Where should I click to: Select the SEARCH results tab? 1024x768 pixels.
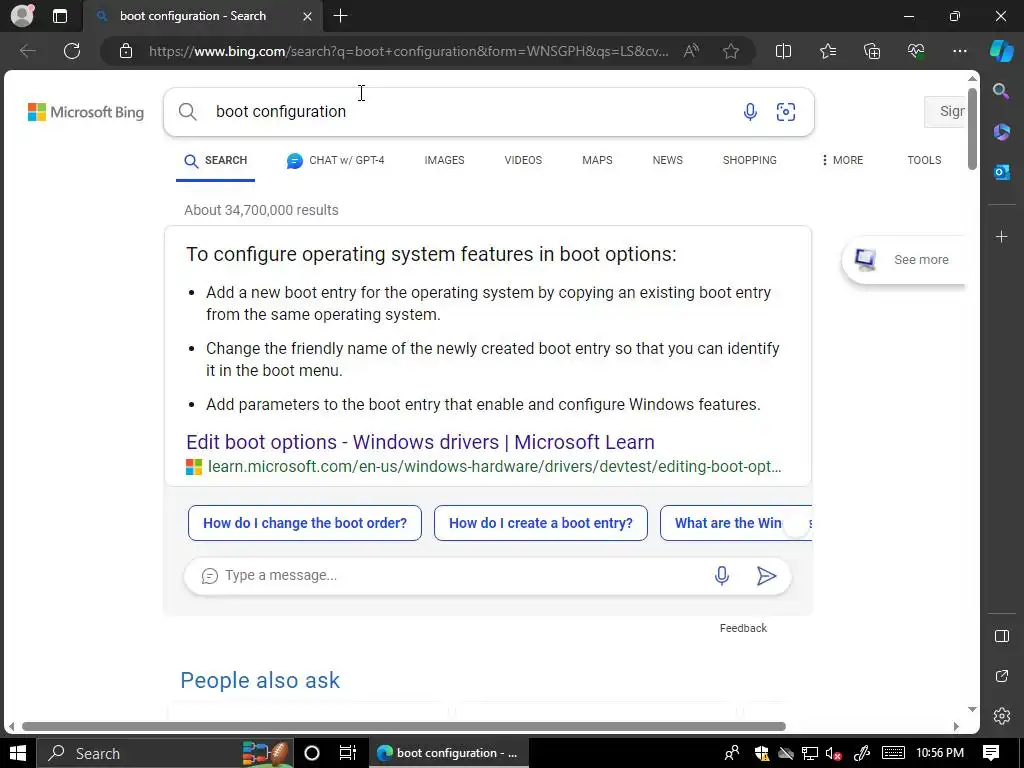[x=216, y=161]
